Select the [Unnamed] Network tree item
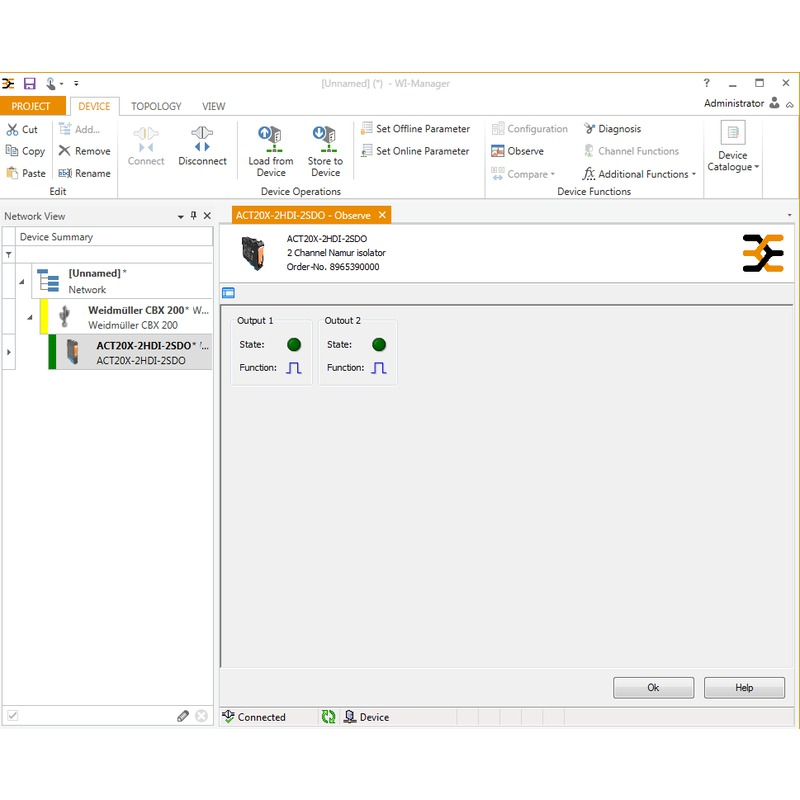Image resolution: width=800 pixels, height=800 pixels. tap(122, 281)
